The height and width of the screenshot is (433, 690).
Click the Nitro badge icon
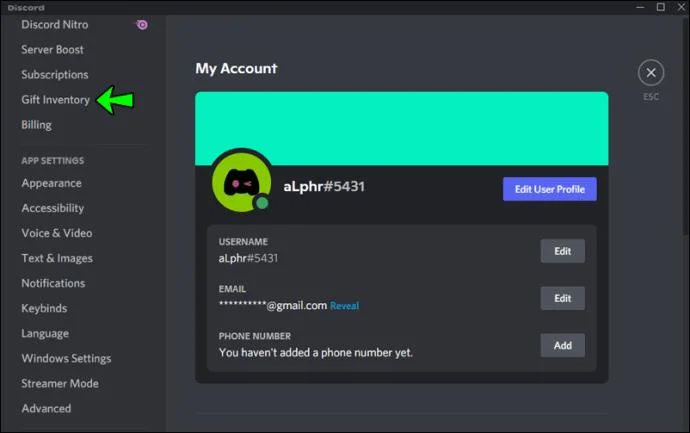[142, 25]
